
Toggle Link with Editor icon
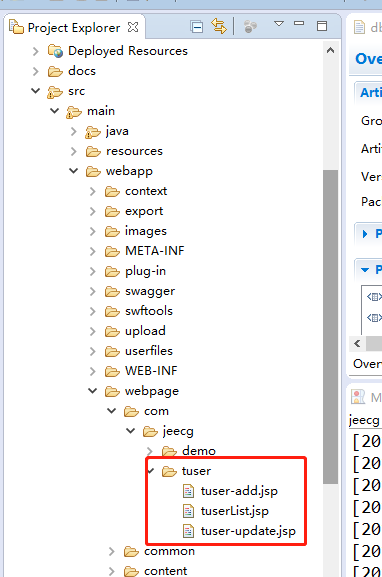tap(219, 26)
